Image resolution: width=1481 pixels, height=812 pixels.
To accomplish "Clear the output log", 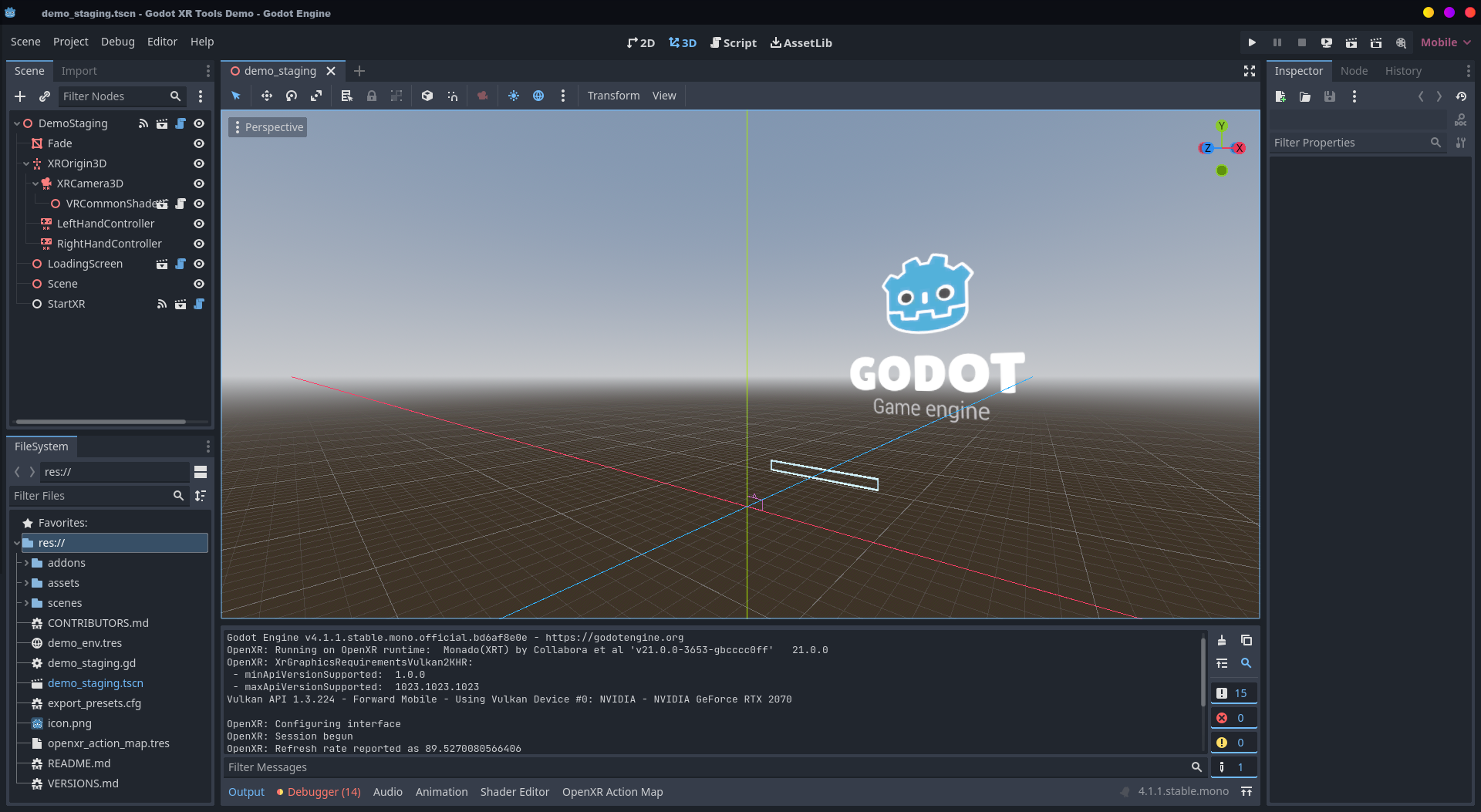I will point(1222,640).
